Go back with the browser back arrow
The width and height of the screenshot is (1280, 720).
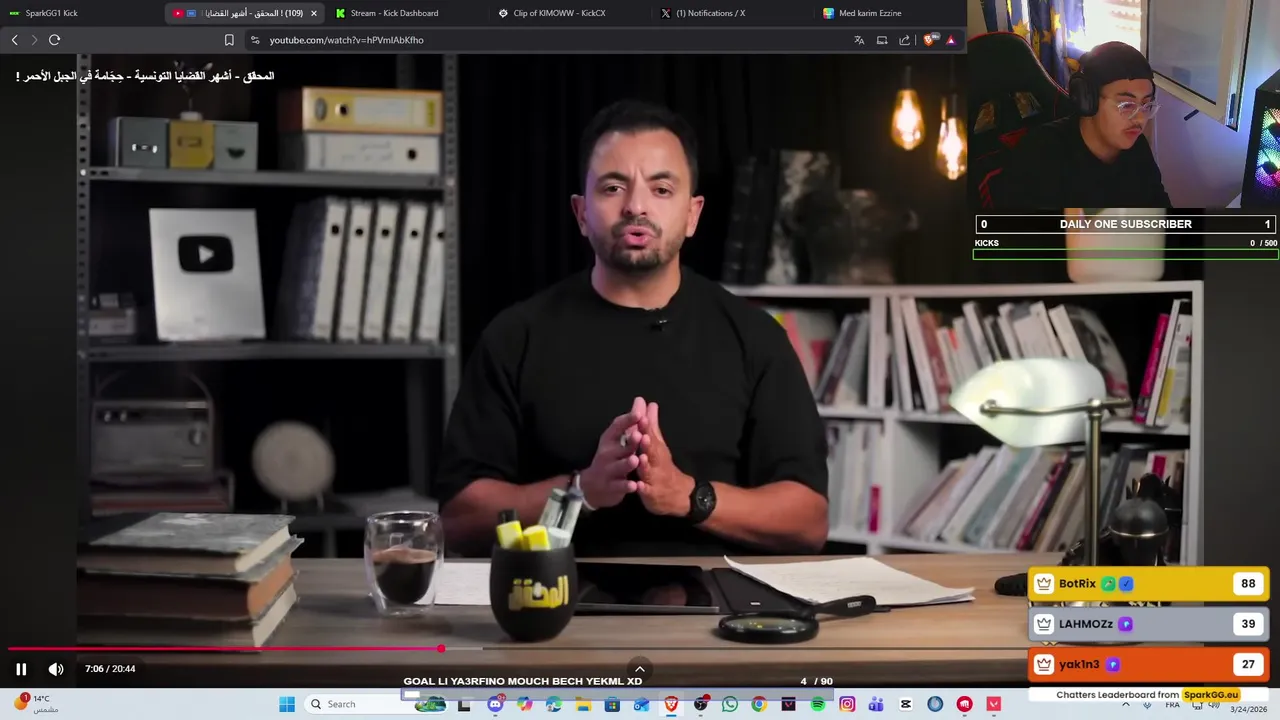(14, 40)
